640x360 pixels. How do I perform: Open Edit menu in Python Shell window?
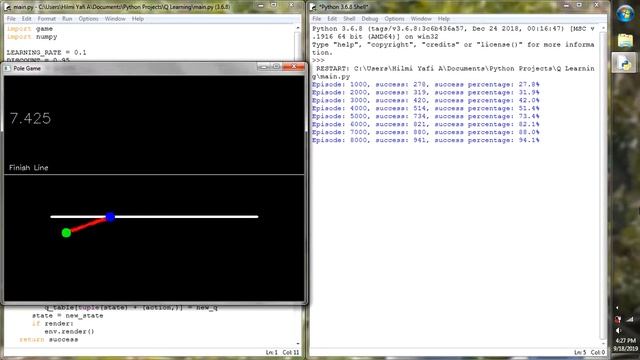(x=332, y=19)
